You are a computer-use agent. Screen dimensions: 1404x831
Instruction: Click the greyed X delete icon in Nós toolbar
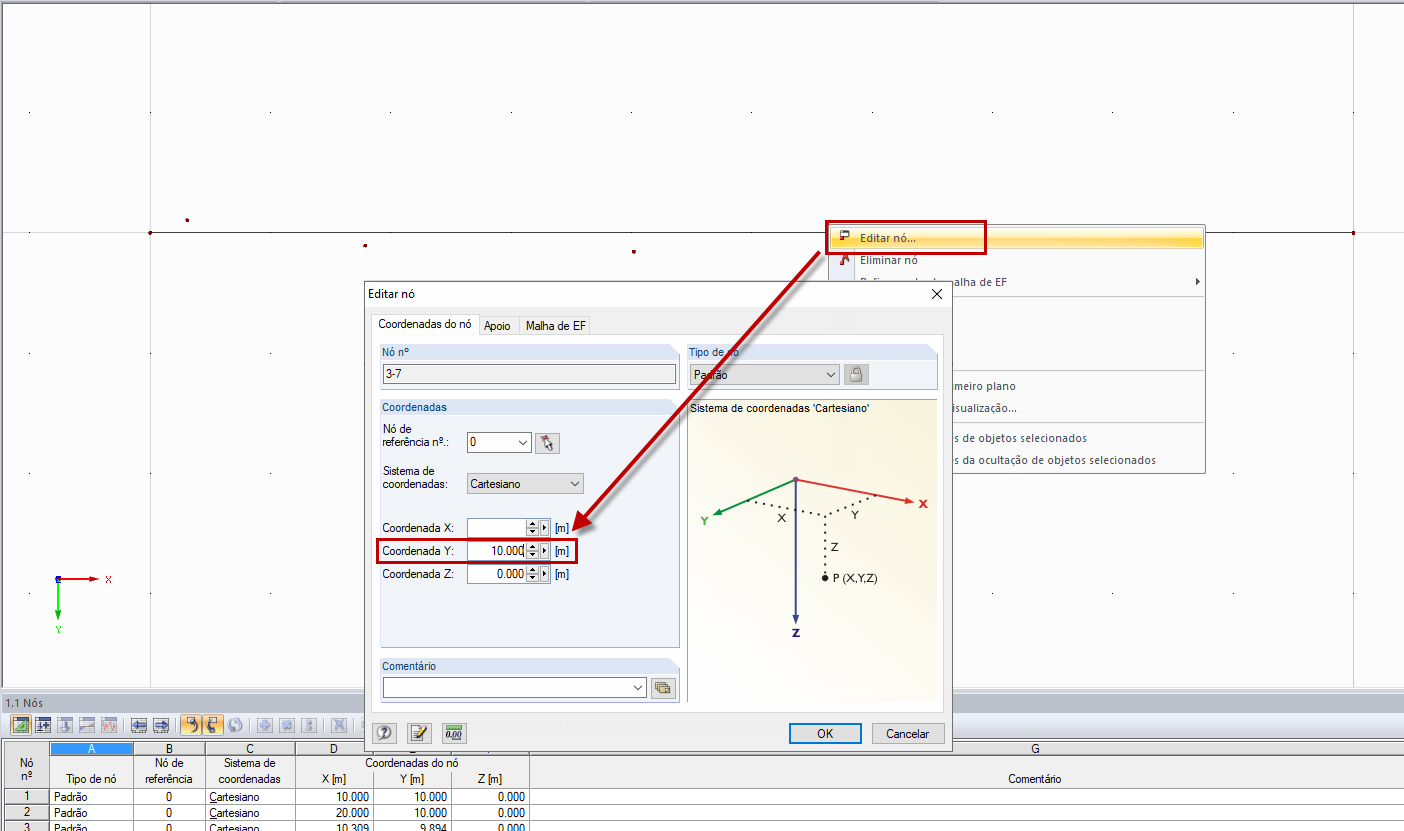coord(339,725)
